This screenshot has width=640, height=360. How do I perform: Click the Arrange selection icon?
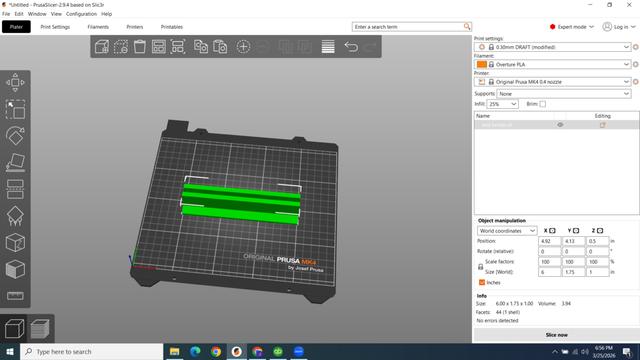pos(178,47)
